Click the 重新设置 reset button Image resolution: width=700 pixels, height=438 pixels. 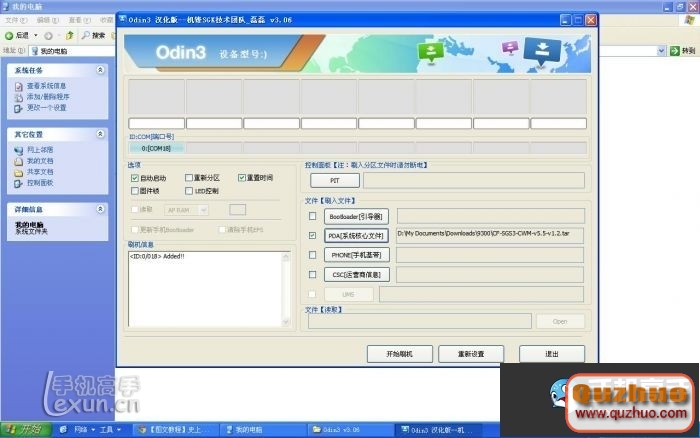[471, 354]
